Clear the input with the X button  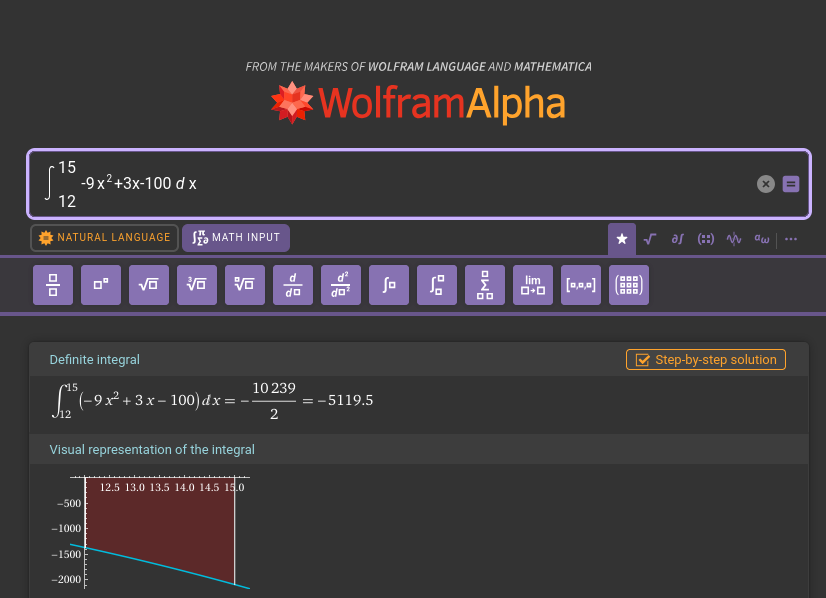point(766,184)
